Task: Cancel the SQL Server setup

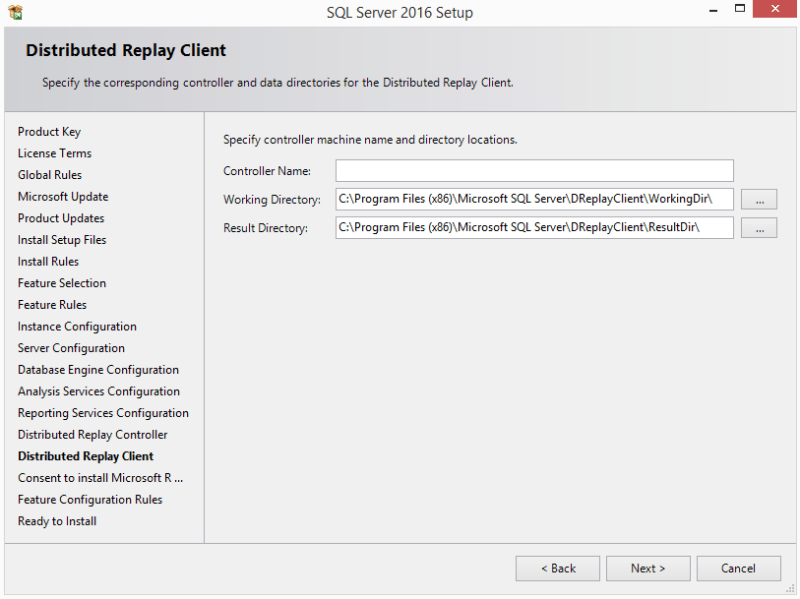Action: [x=738, y=568]
